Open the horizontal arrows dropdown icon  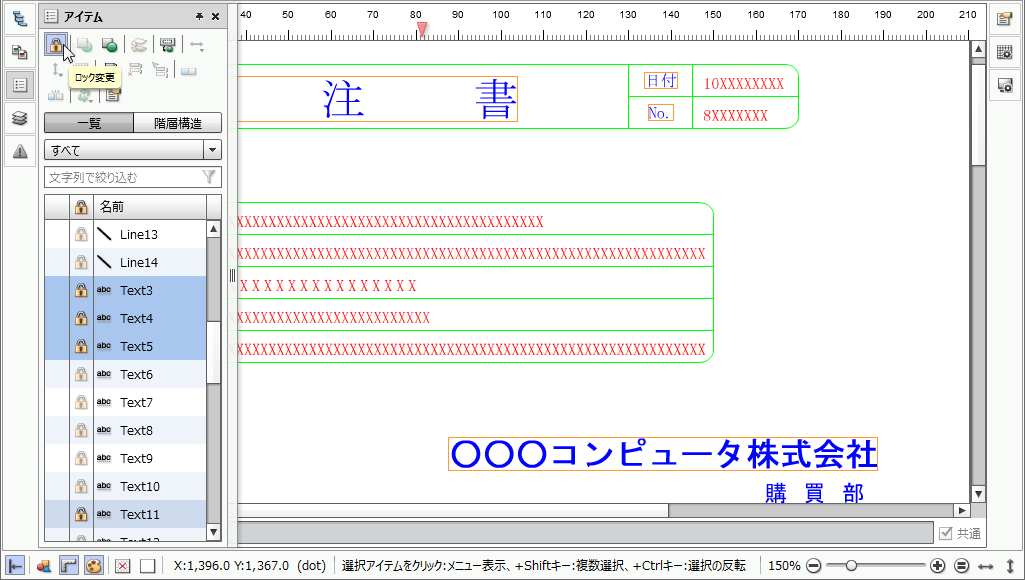(197, 44)
